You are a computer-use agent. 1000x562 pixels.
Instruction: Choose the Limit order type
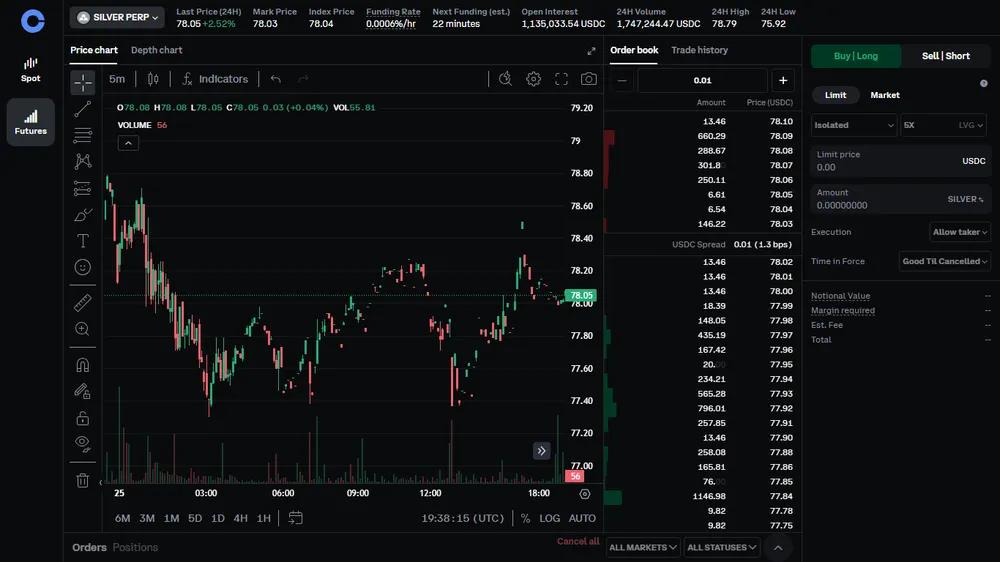pos(835,95)
